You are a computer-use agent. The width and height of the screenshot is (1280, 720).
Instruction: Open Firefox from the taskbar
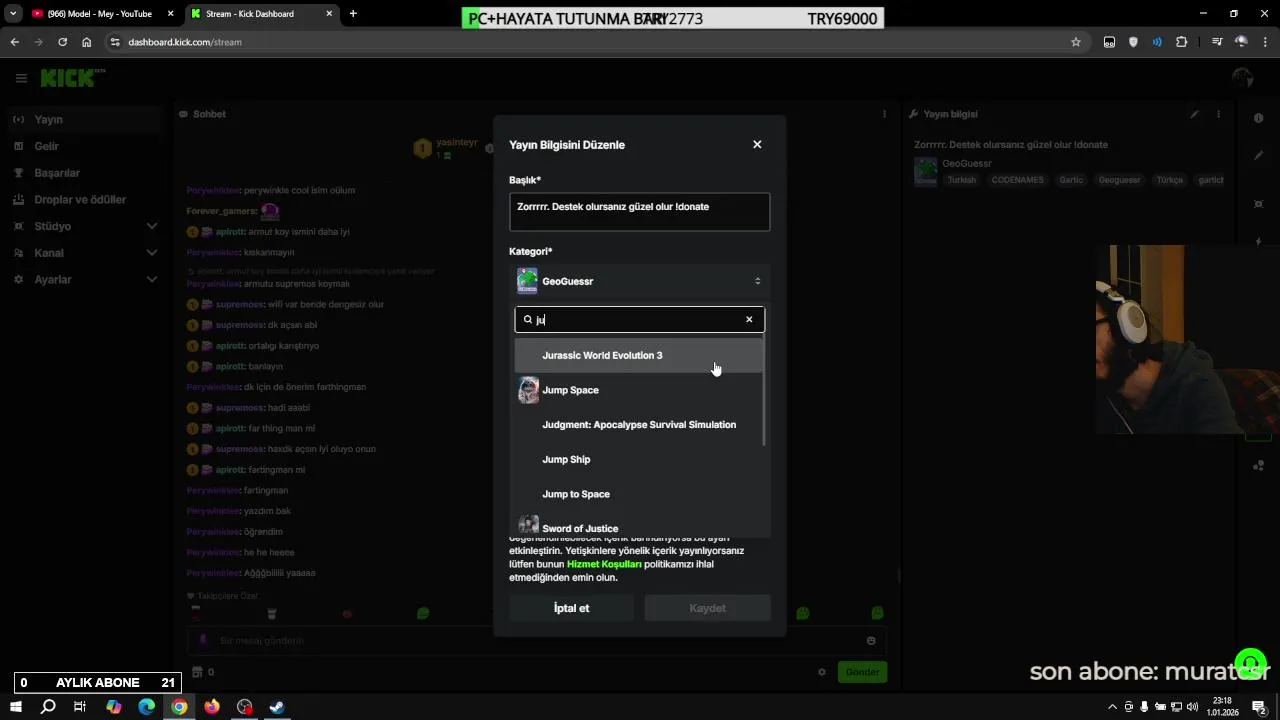pyautogui.click(x=212, y=707)
